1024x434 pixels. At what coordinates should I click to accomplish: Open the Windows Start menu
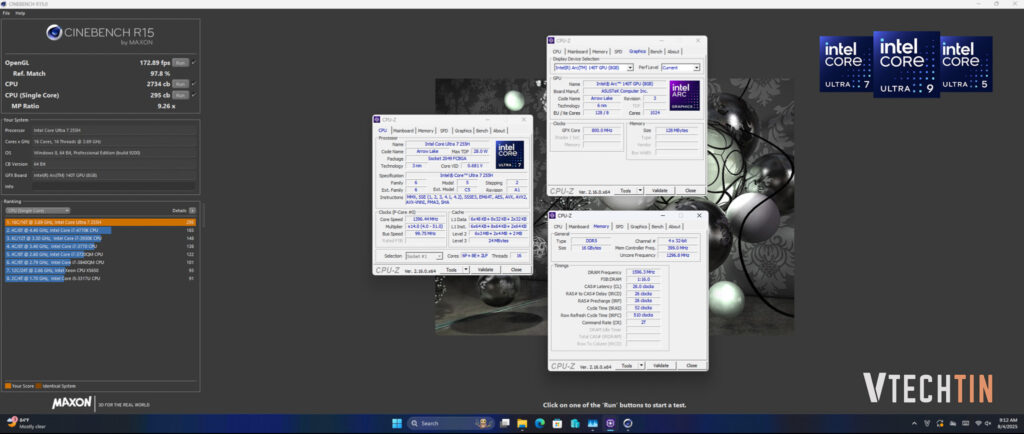click(x=397, y=423)
